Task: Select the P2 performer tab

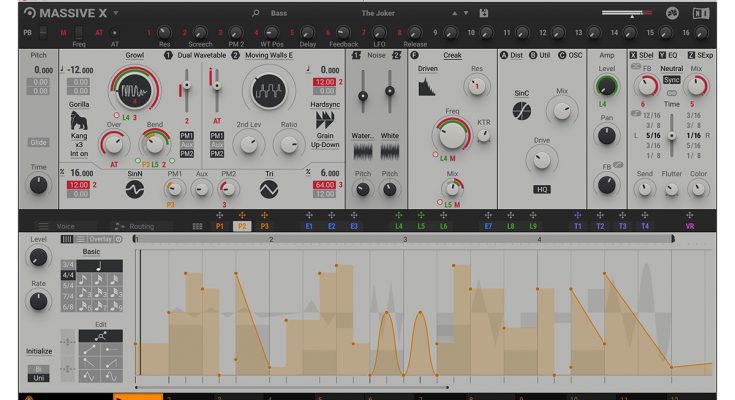Action: pos(242,227)
